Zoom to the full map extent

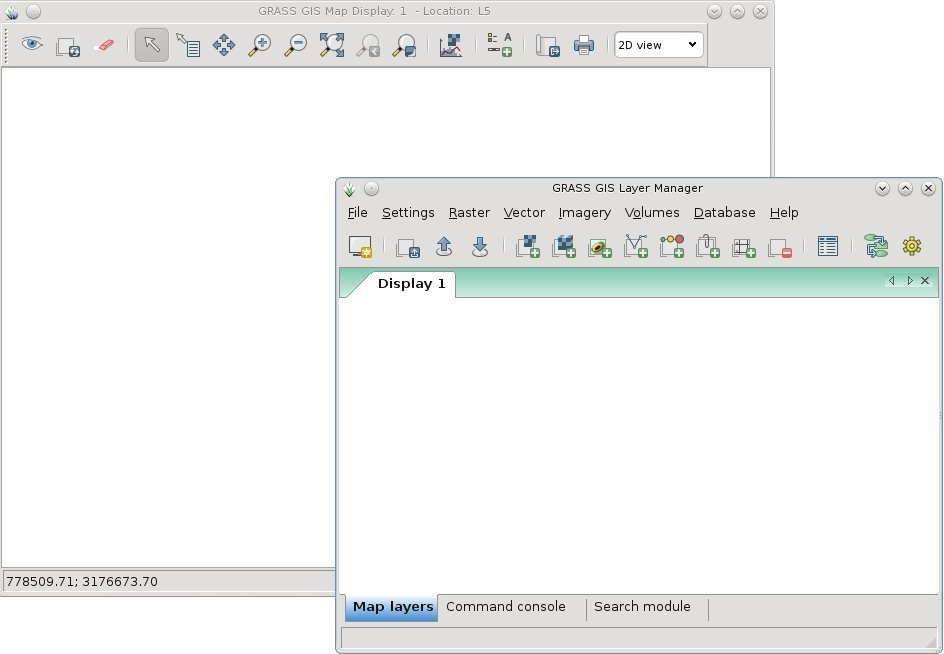(332, 45)
